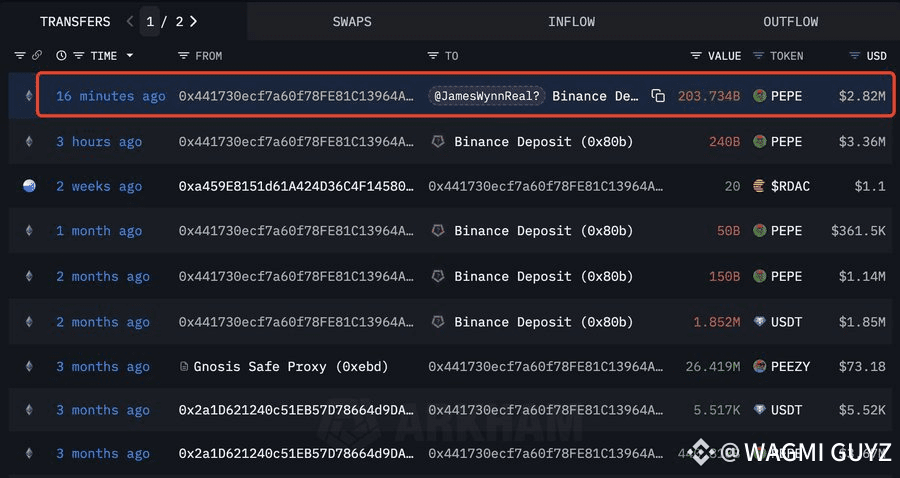Click the $RDAC token name
The image size is (900, 478).
coord(790,186)
